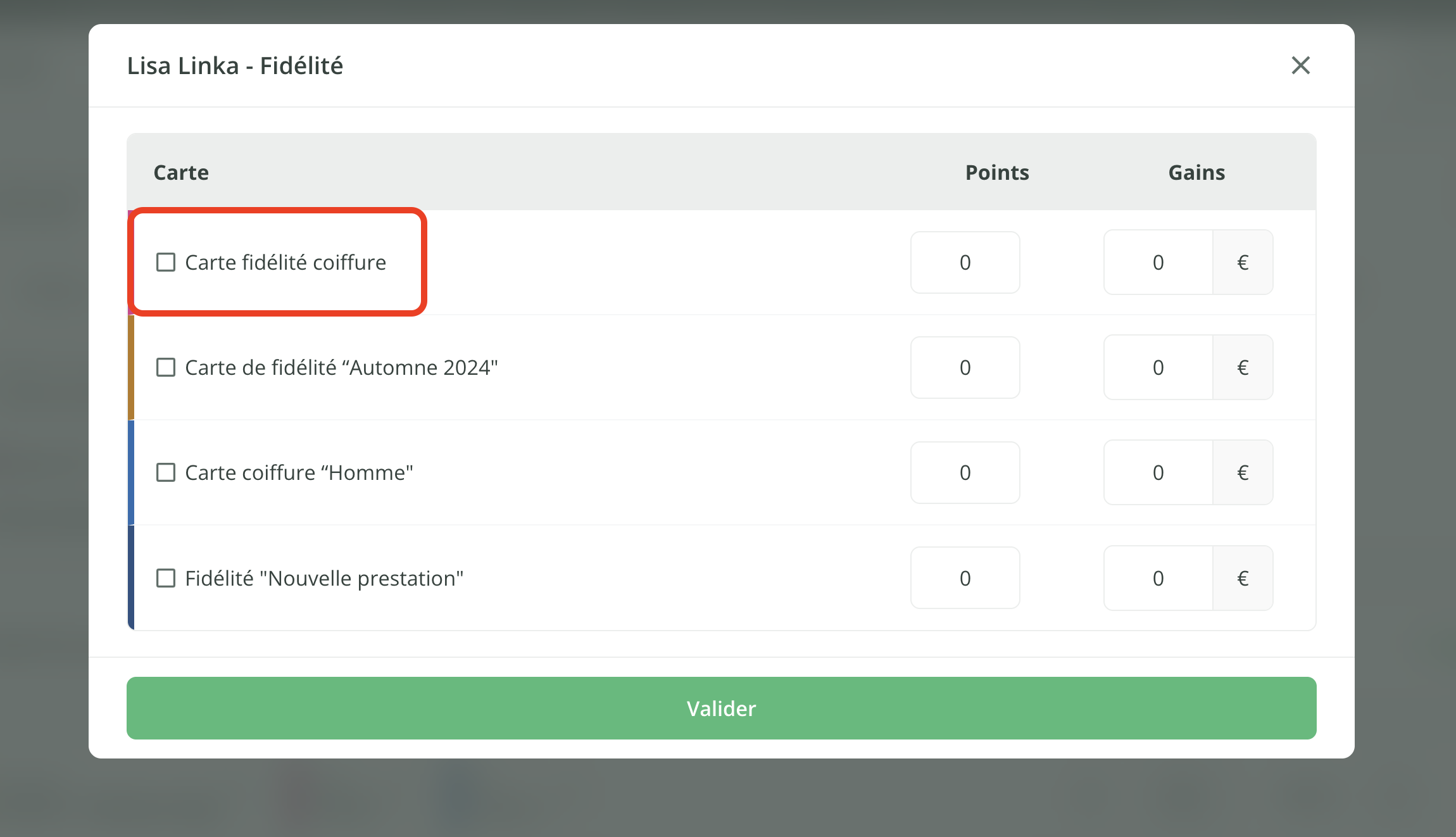
Task: Click the Points field for Nouvelle prestation
Action: tap(965, 578)
